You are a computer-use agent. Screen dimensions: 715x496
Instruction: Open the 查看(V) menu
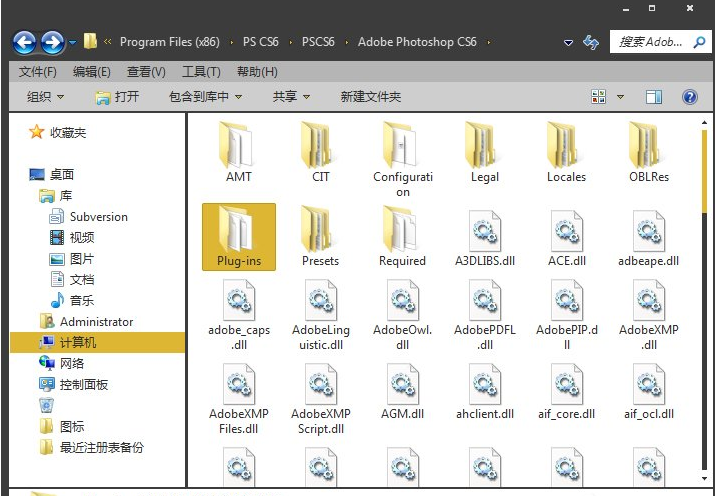point(146,72)
